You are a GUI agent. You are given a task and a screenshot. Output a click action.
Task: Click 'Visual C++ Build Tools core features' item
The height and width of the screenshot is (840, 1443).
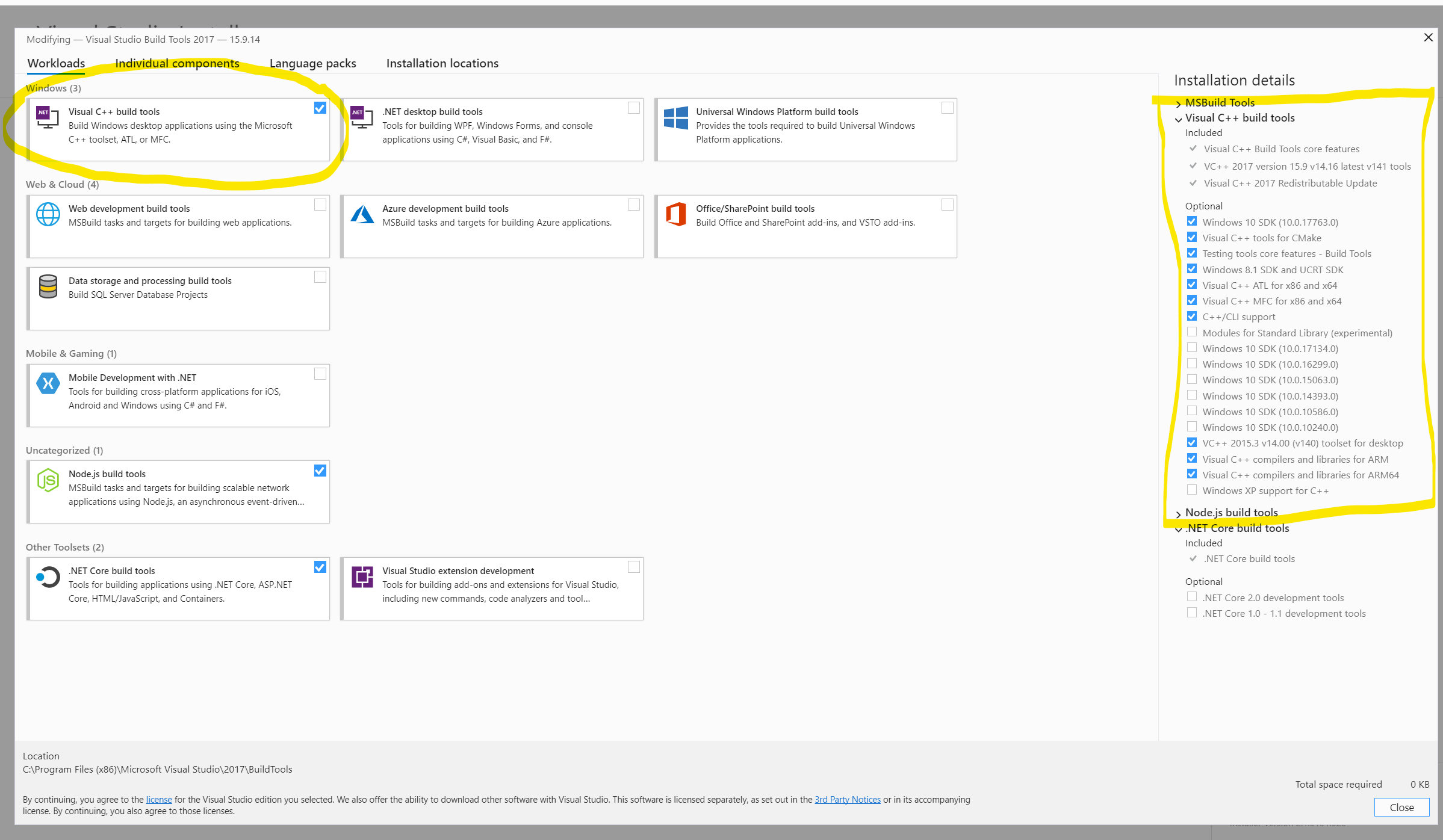coord(1282,149)
